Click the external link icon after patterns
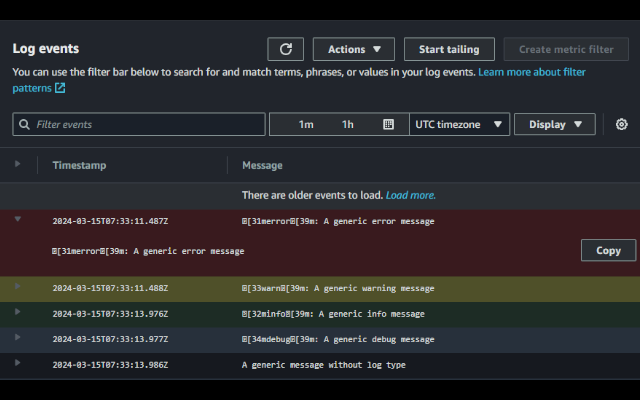This screenshot has width=640, height=400. coord(60,88)
